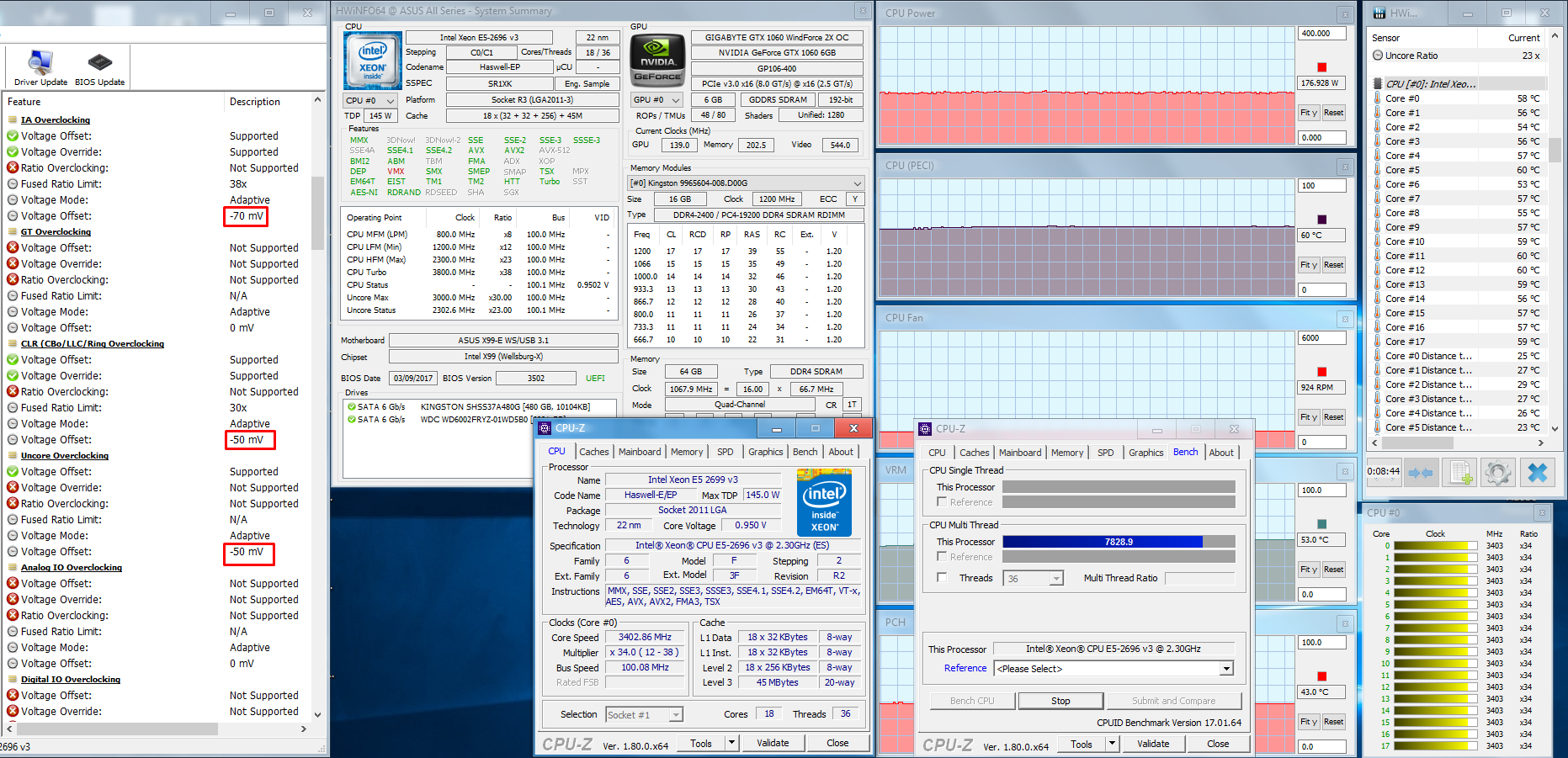Enable the Threads checkbox in Bench
This screenshot has width=1568, height=758.
(942, 578)
